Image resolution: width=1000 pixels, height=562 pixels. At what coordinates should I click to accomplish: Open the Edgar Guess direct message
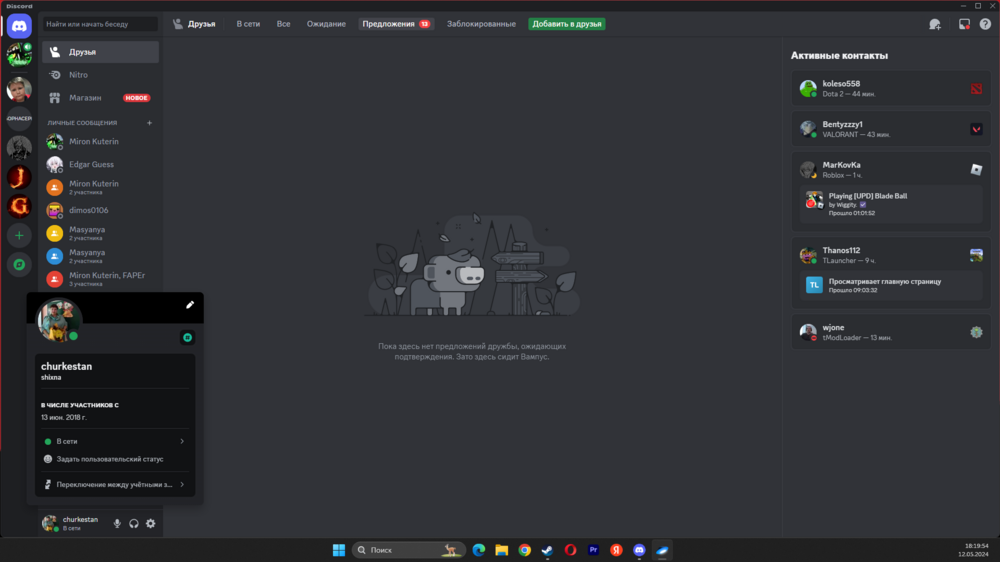(101, 165)
